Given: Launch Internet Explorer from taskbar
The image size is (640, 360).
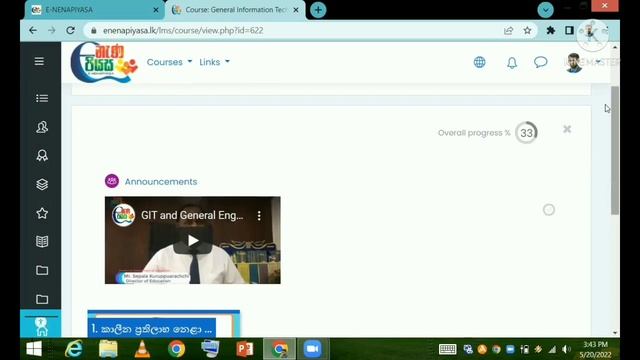Looking at the screenshot, I should [x=74, y=349].
